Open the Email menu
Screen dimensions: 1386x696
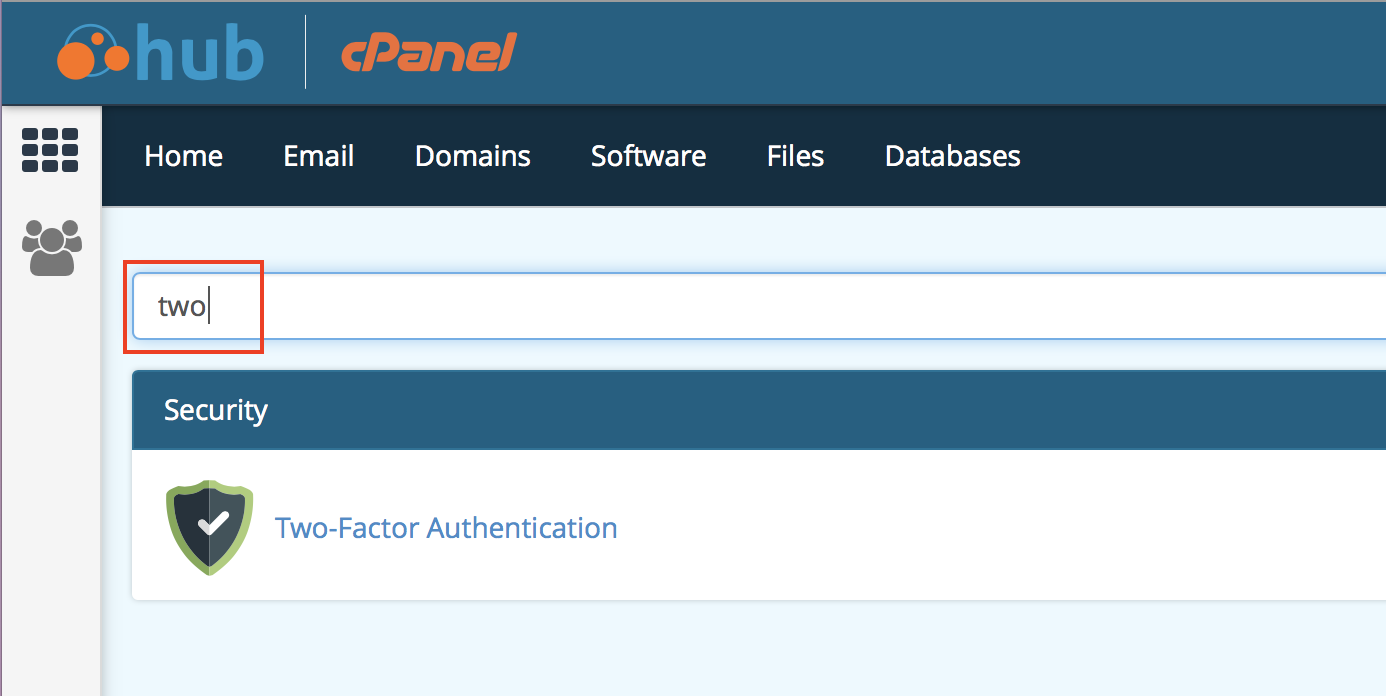318,156
